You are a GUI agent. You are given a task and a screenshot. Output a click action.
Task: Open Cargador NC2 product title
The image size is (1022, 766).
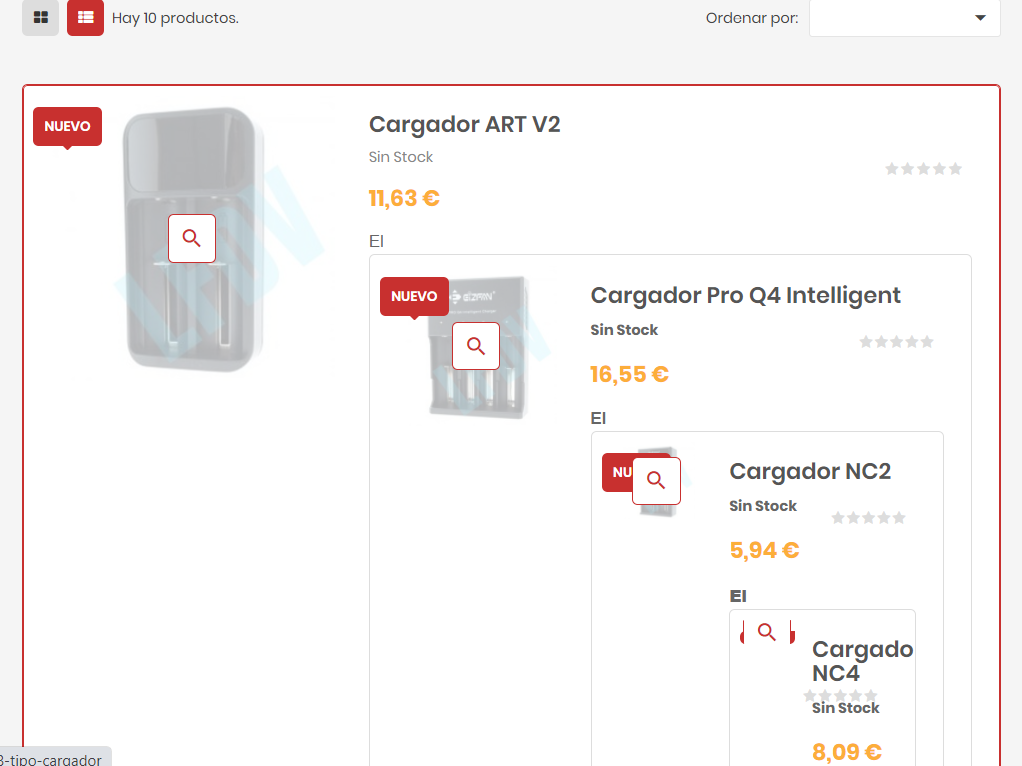(x=810, y=471)
